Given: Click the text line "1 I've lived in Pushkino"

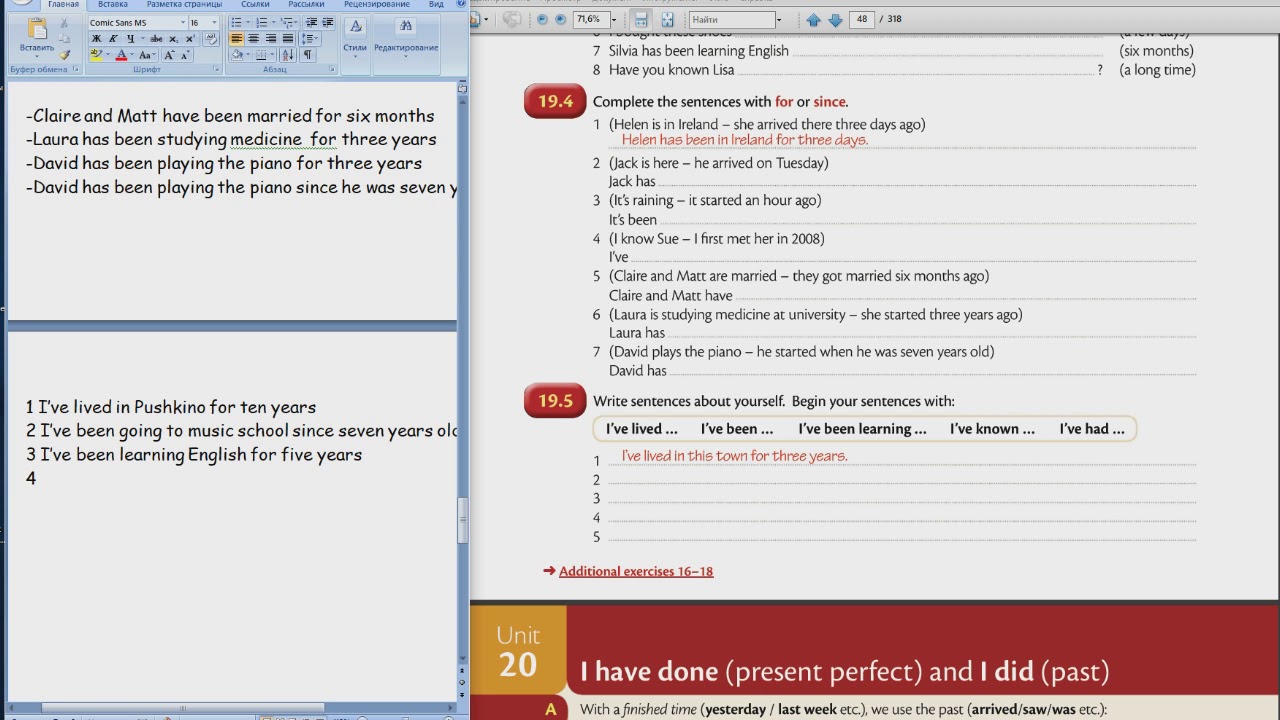Looking at the screenshot, I should (171, 407).
